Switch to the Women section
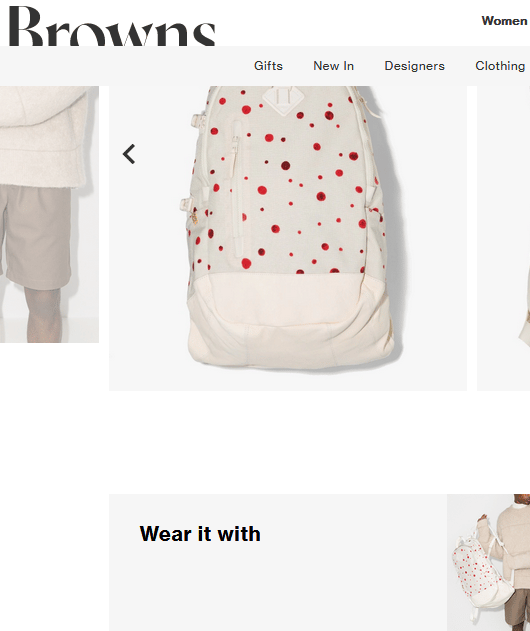The width and height of the screenshot is (530, 631). [x=504, y=21]
